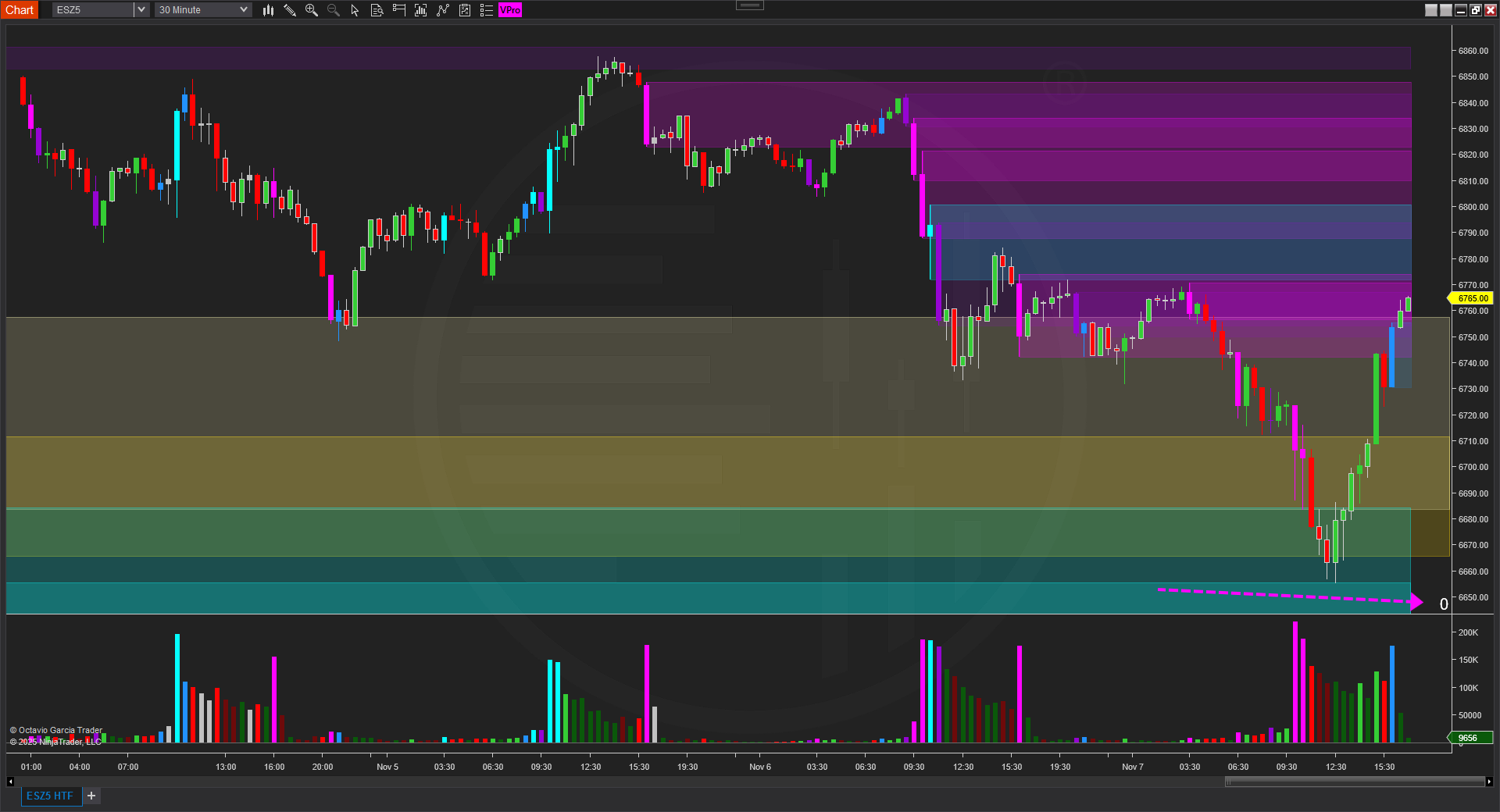Image resolution: width=1500 pixels, height=812 pixels.
Task: Select the drawing tools pencil icon
Action: (290, 10)
